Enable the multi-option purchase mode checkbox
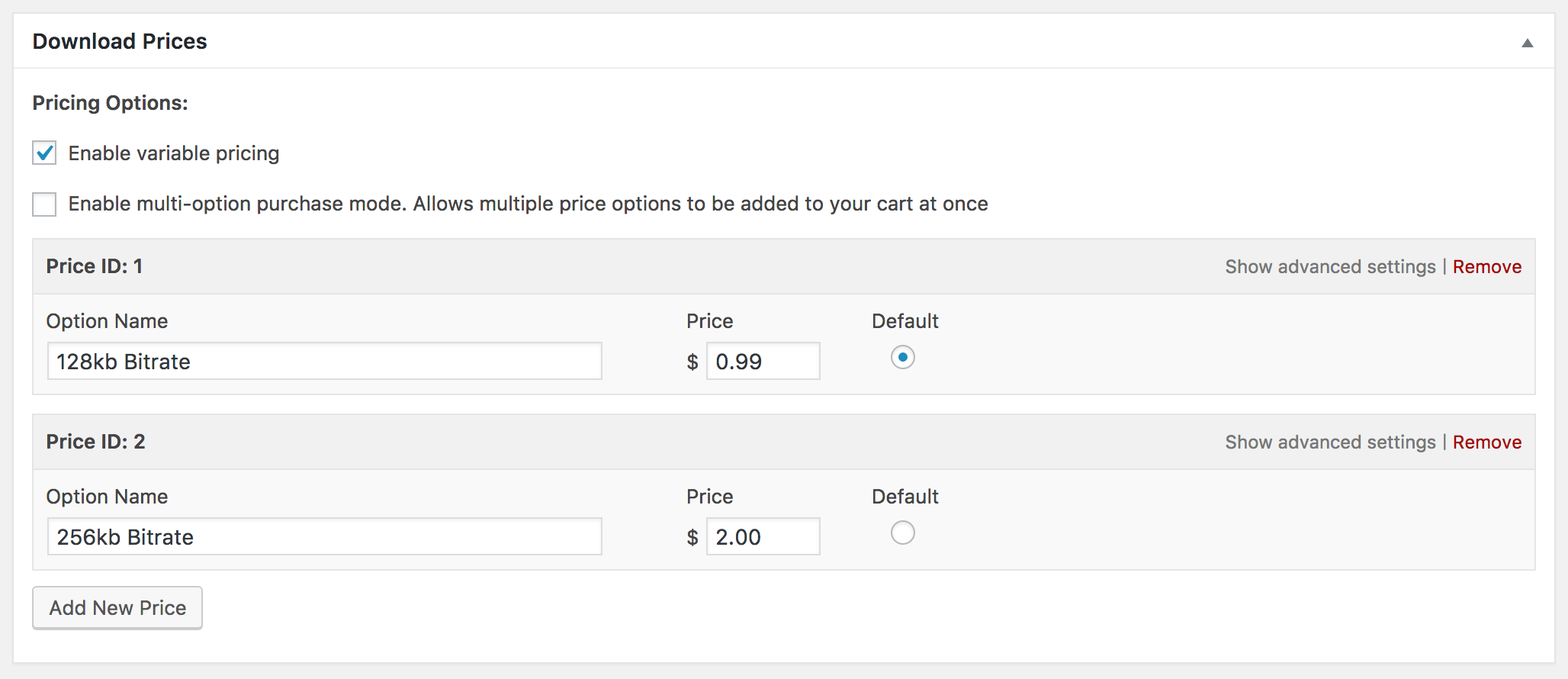The width and height of the screenshot is (1568, 679). click(44, 204)
